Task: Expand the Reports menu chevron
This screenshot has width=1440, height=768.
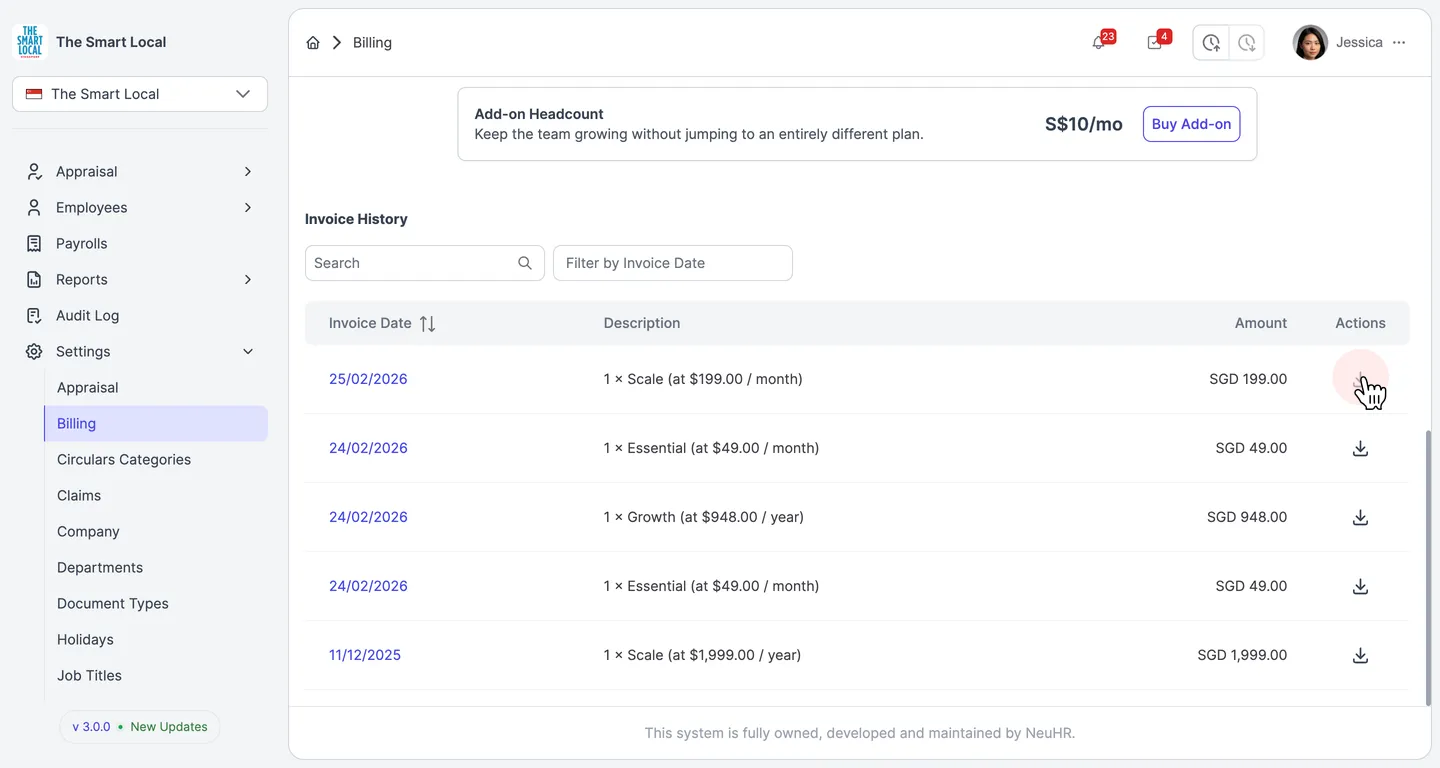Action: 248,280
